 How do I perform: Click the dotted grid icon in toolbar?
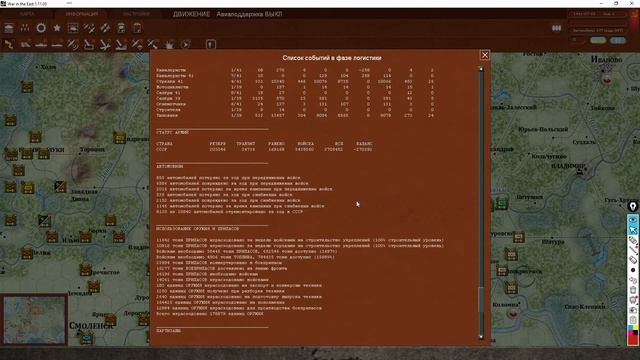click(x=25, y=28)
